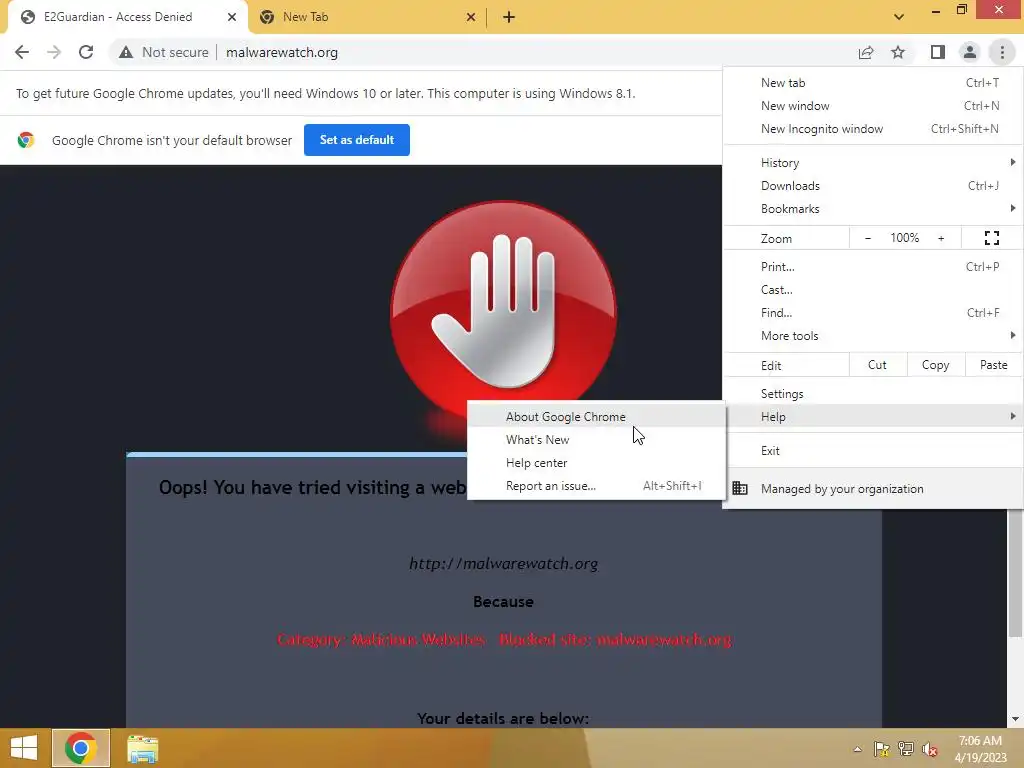Screen dimensions: 1024x768
Task: Click the Chrome logo in default browser bar
Action: [x=26, y=140]
